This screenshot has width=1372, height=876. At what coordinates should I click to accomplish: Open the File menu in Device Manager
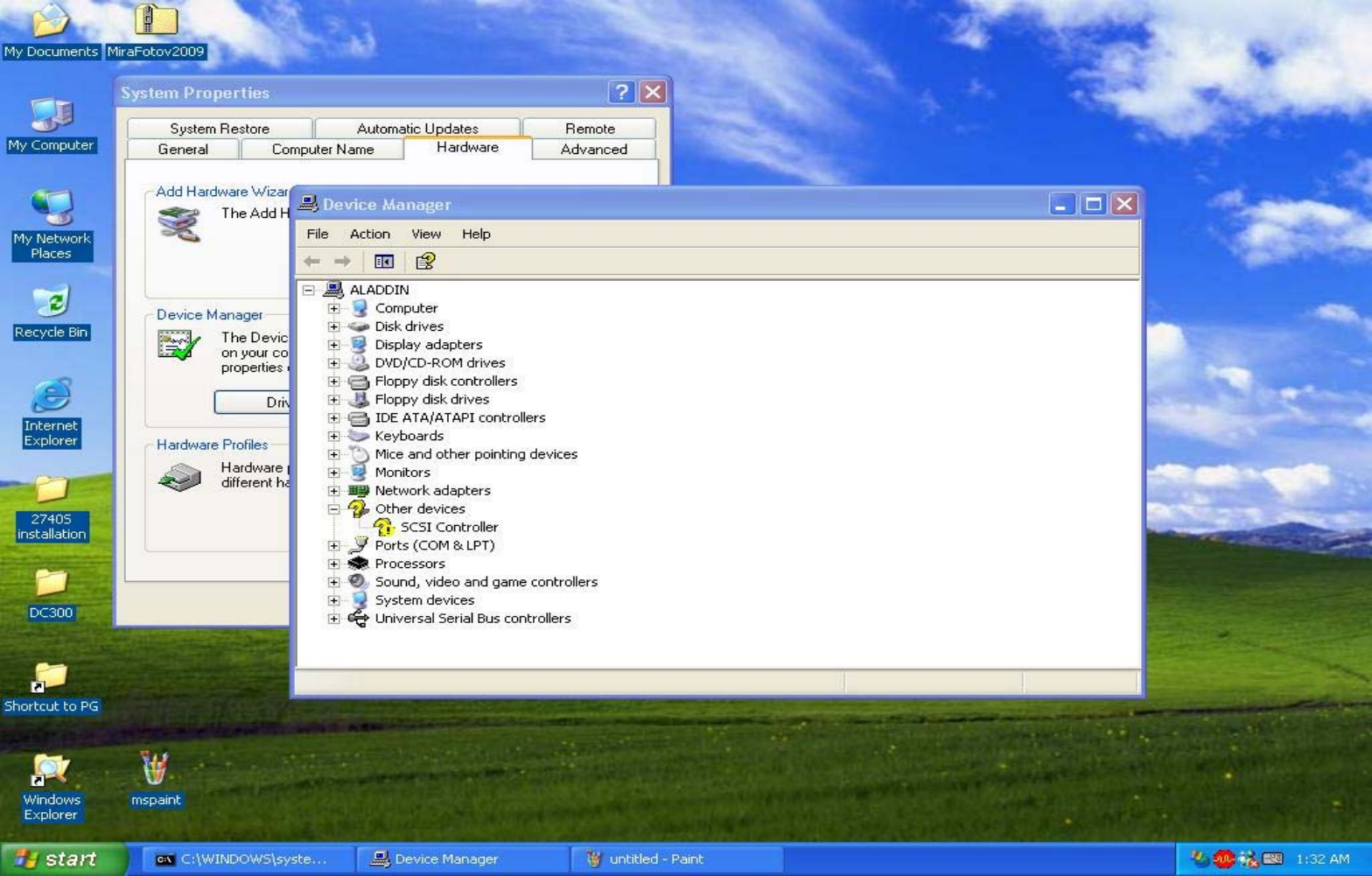318,234
